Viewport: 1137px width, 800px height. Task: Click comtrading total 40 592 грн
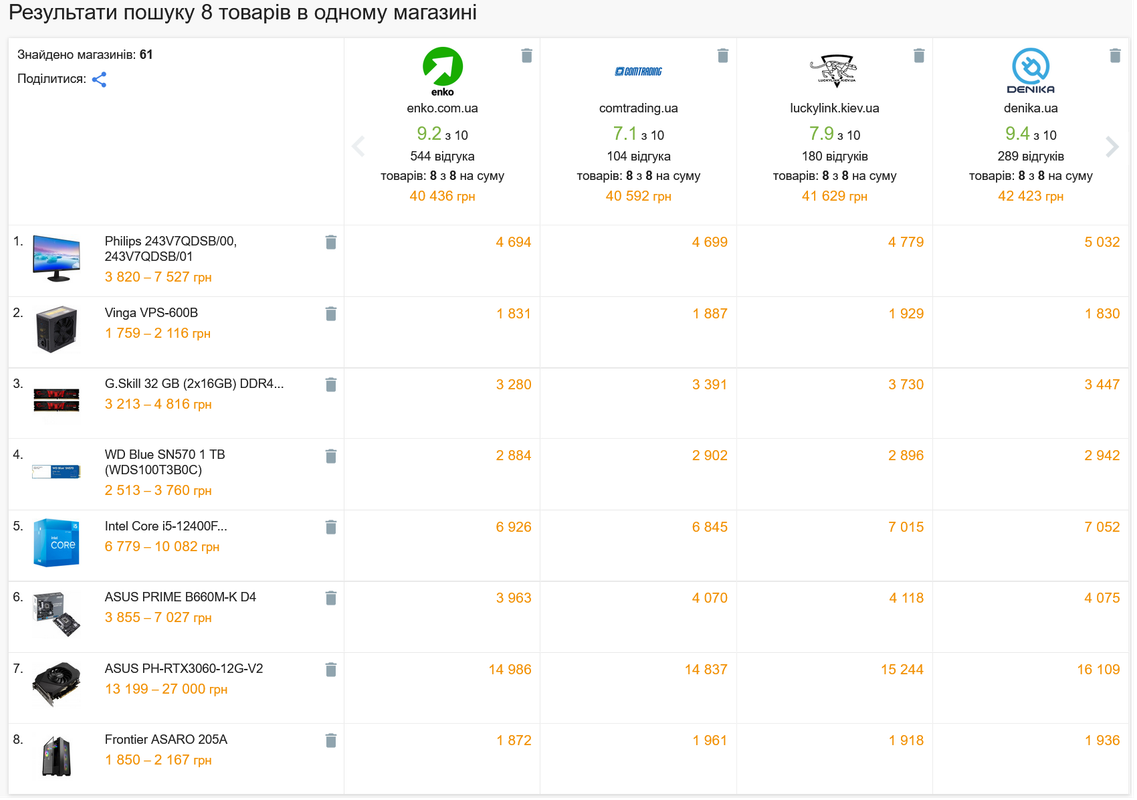(x=640, y=197)
